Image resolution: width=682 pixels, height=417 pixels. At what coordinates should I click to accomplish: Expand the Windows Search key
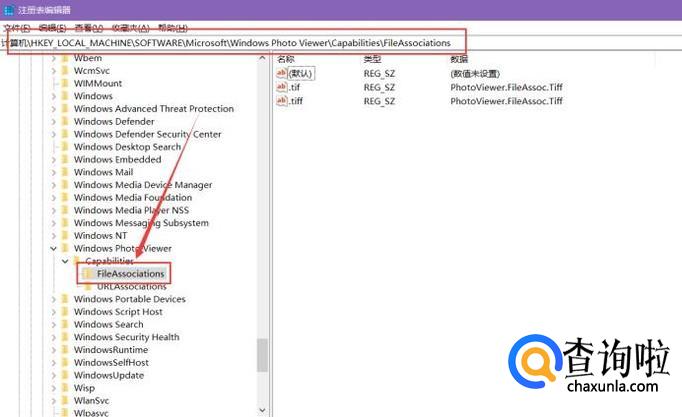click(53, 324)
